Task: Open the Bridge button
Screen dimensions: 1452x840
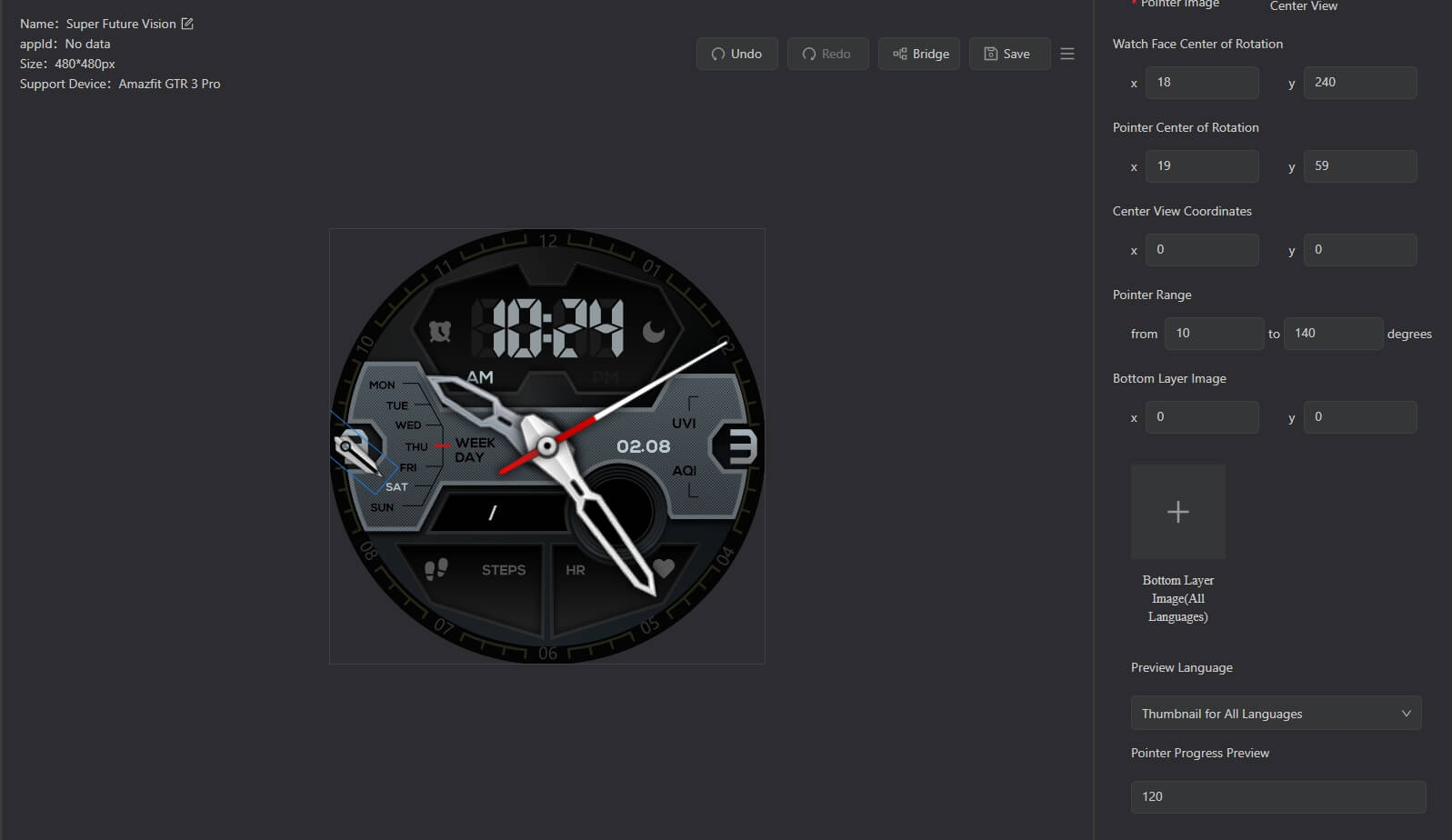Action: 918,54
